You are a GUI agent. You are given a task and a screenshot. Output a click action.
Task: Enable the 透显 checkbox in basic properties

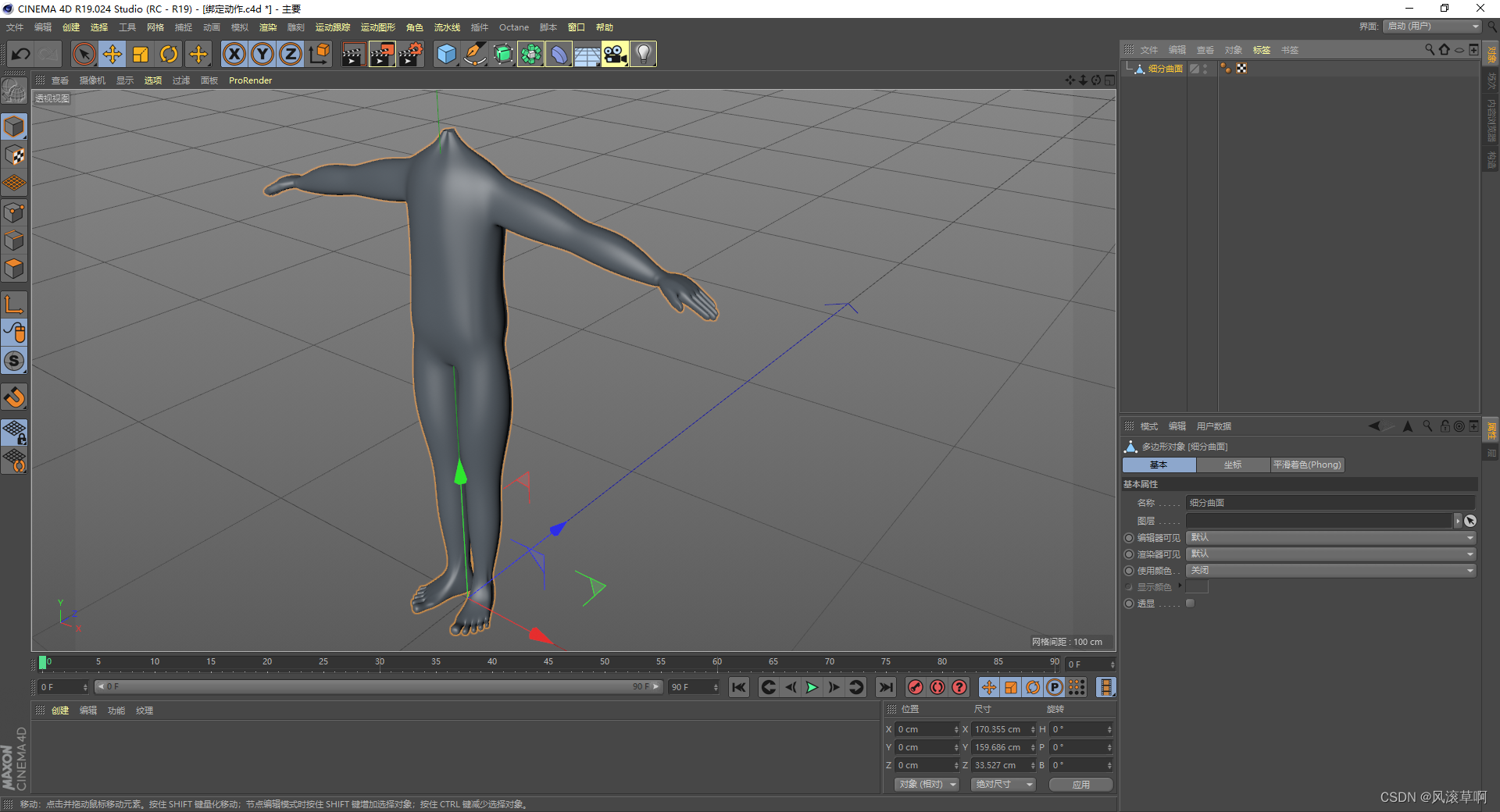(x=1191, y=603)
